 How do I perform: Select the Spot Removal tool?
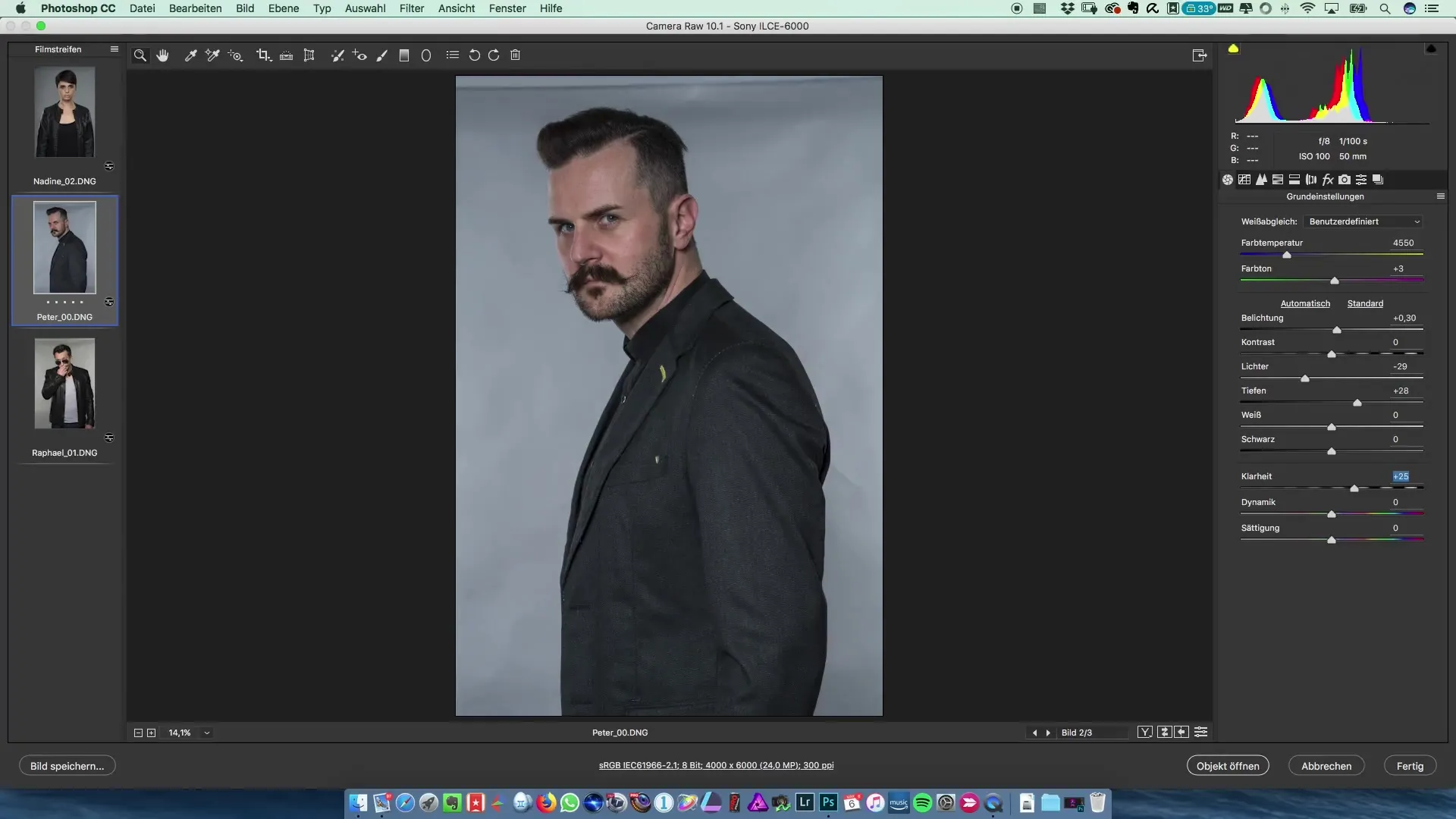point(337,55)
